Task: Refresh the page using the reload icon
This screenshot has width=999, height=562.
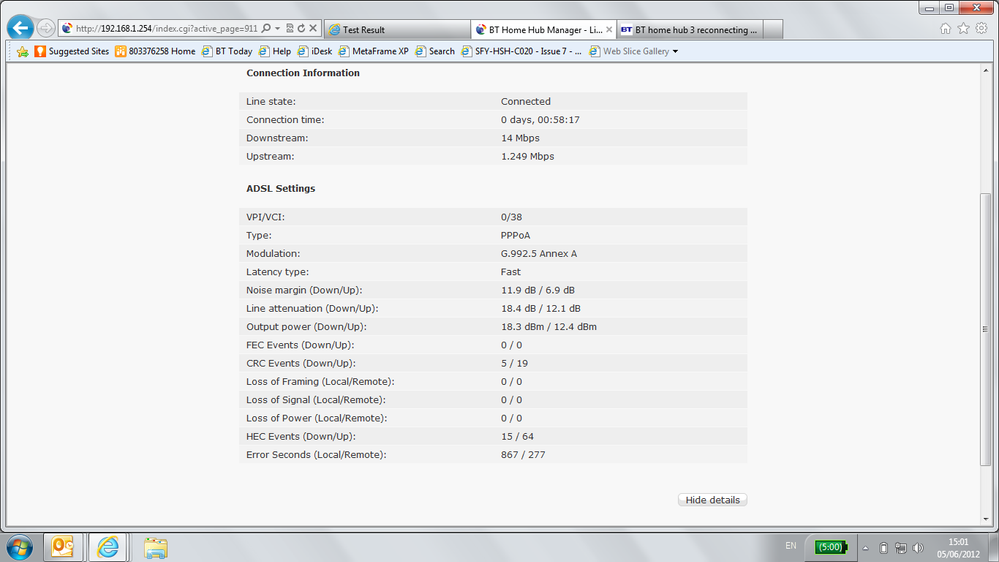Action: [301, 28]
